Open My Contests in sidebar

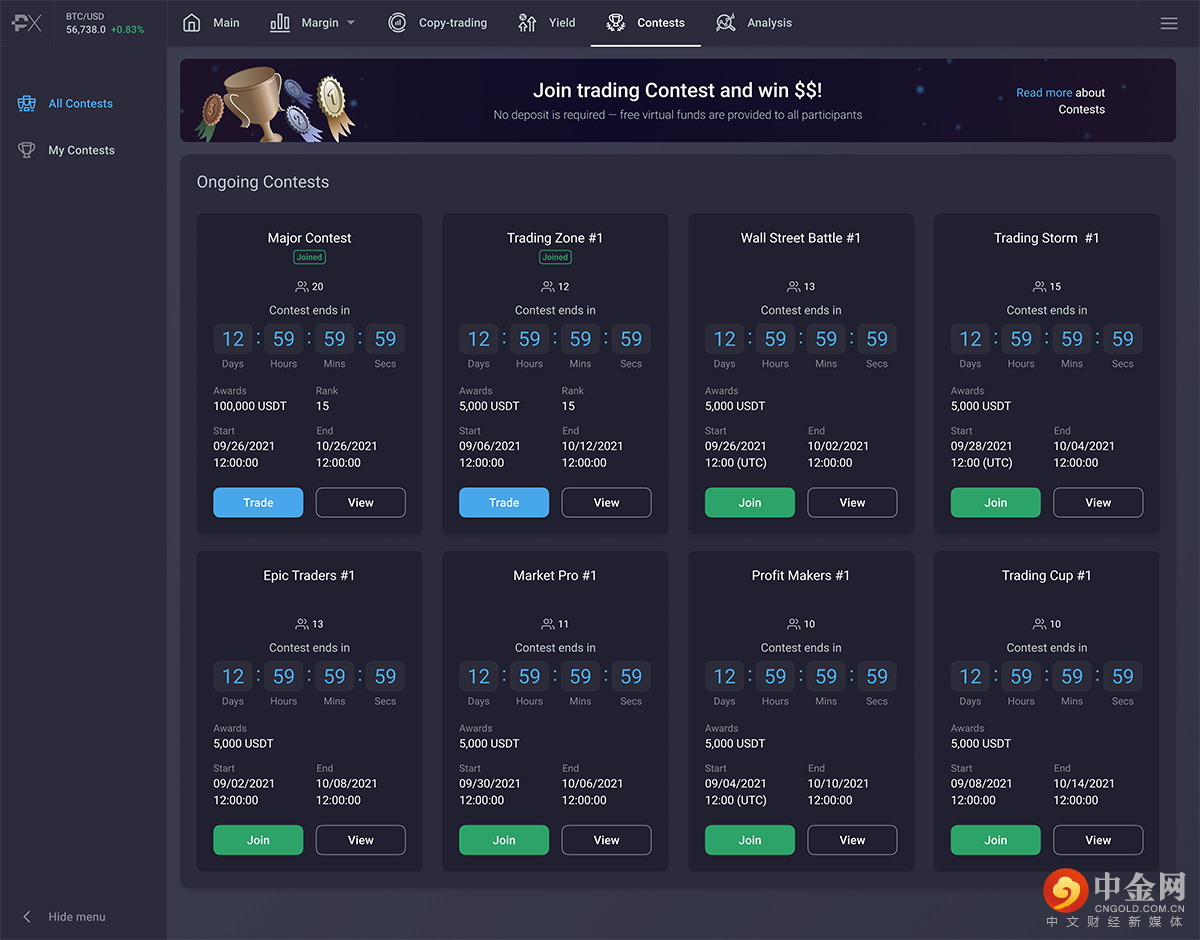point(82,150)
